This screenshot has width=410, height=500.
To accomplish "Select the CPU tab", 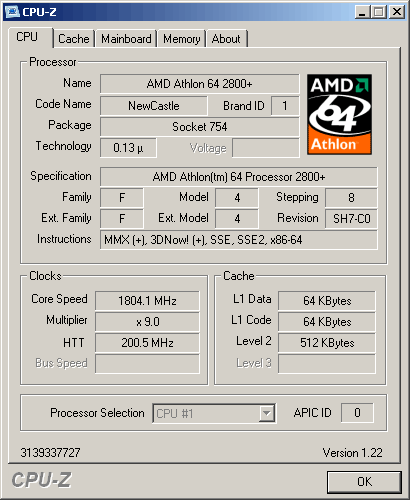I will [27, 37].
